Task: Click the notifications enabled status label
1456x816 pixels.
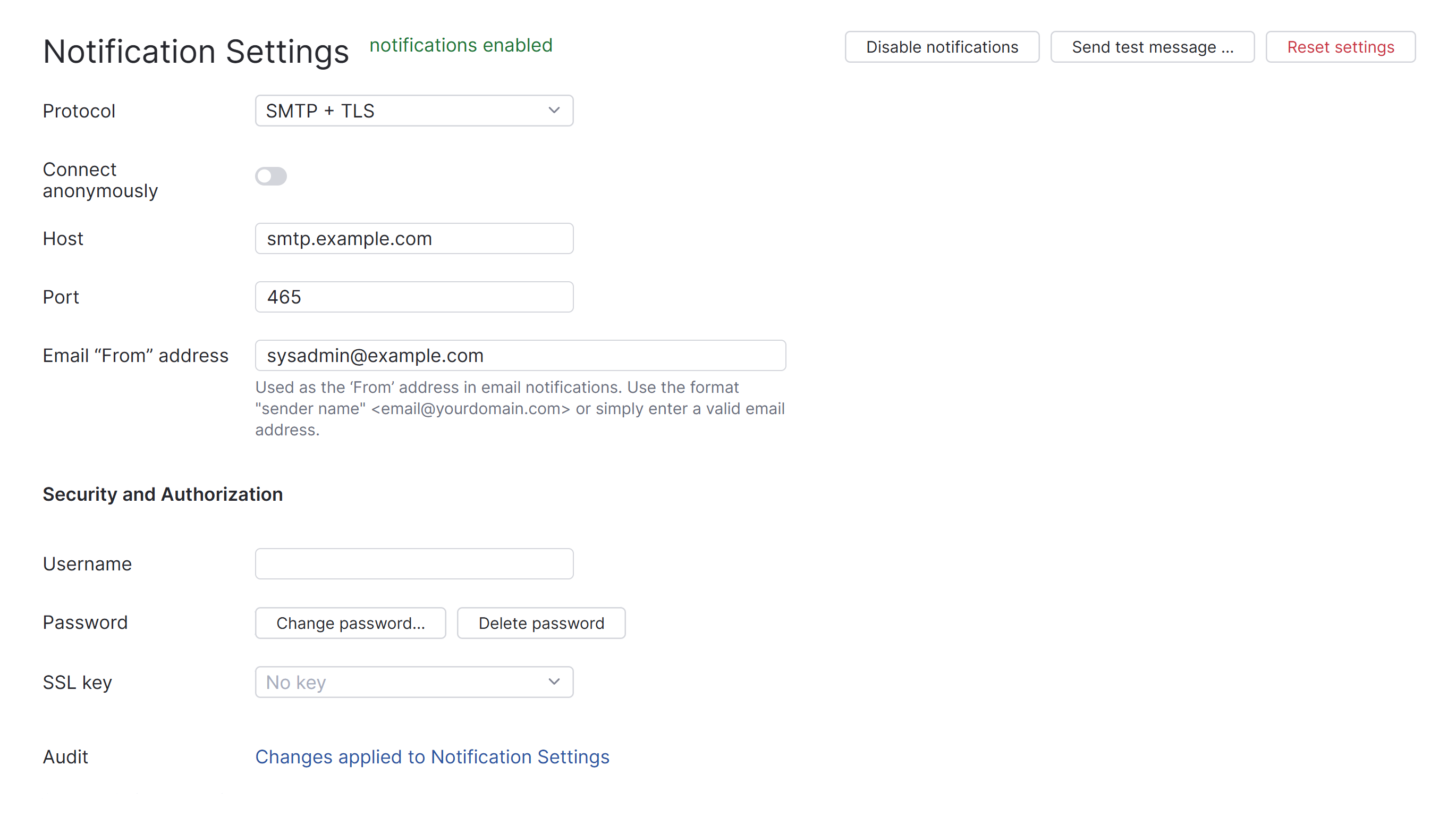Action: pos(461,45)
